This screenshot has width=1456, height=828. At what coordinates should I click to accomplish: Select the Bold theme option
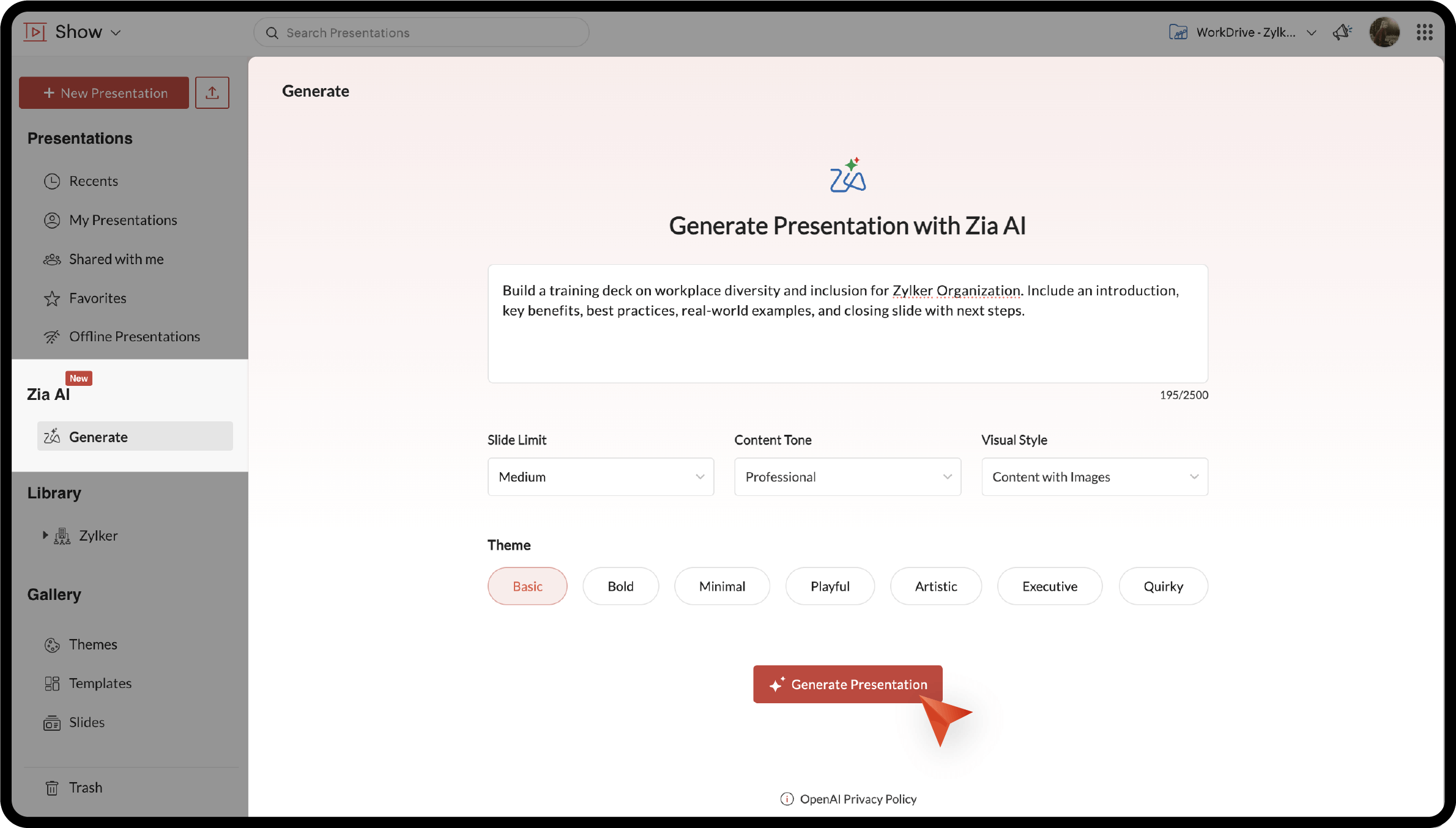(620, 586)
